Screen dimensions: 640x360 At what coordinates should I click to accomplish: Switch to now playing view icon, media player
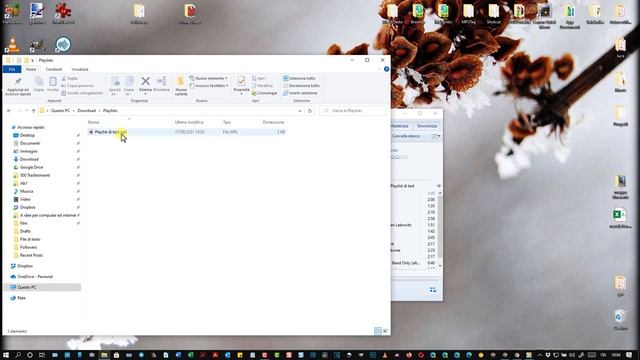[433, 290]
